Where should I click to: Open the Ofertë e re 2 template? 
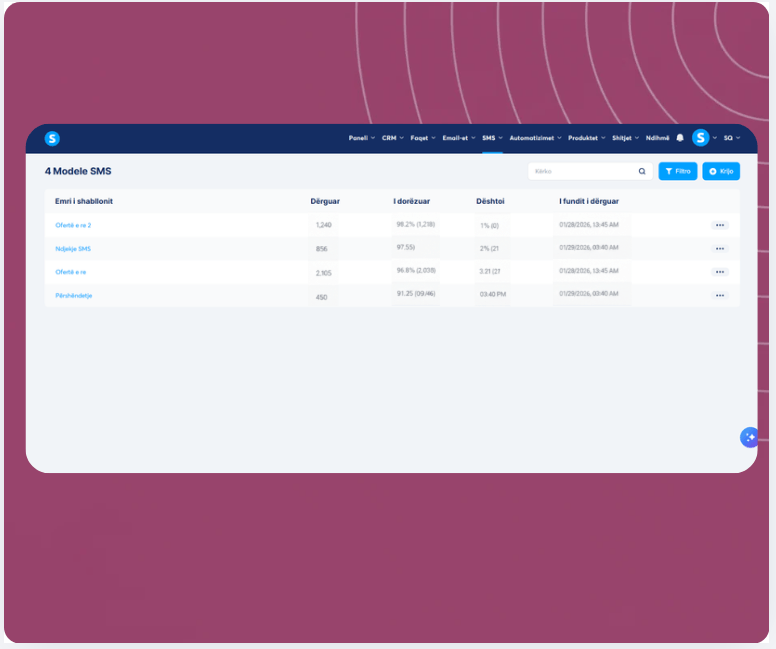coord(73,225)
